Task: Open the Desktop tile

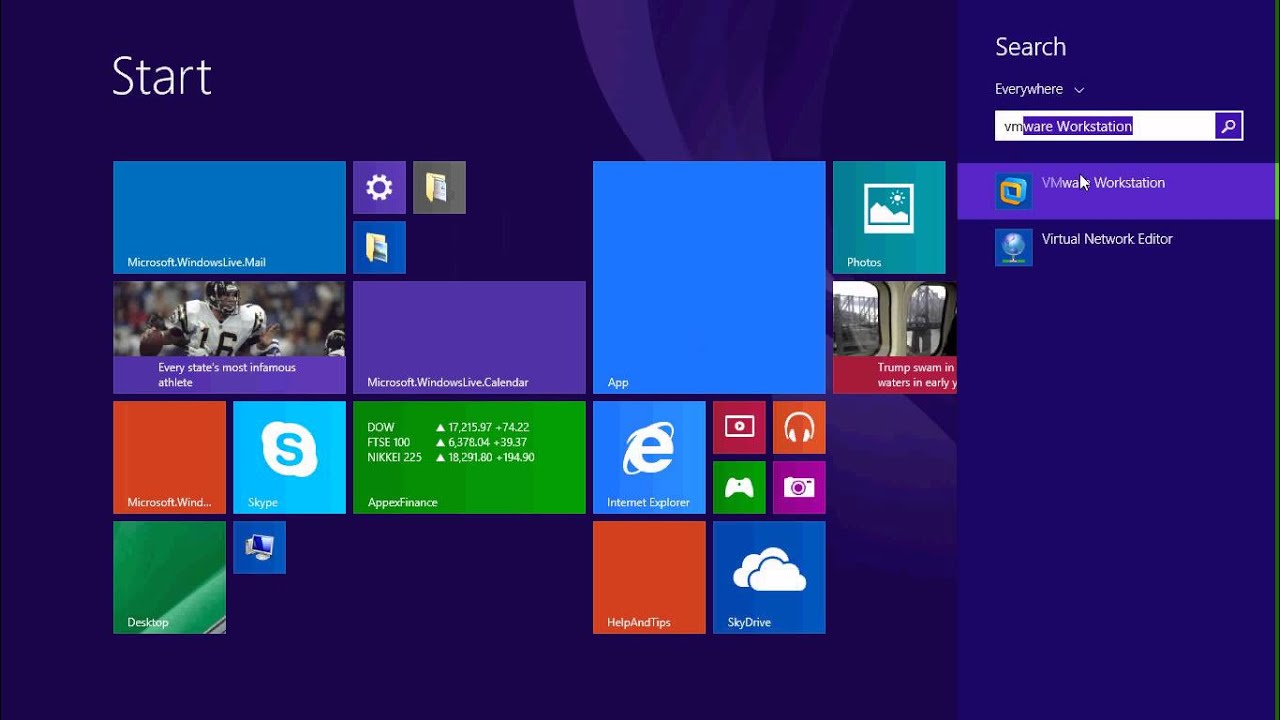Action: point(169,577)
